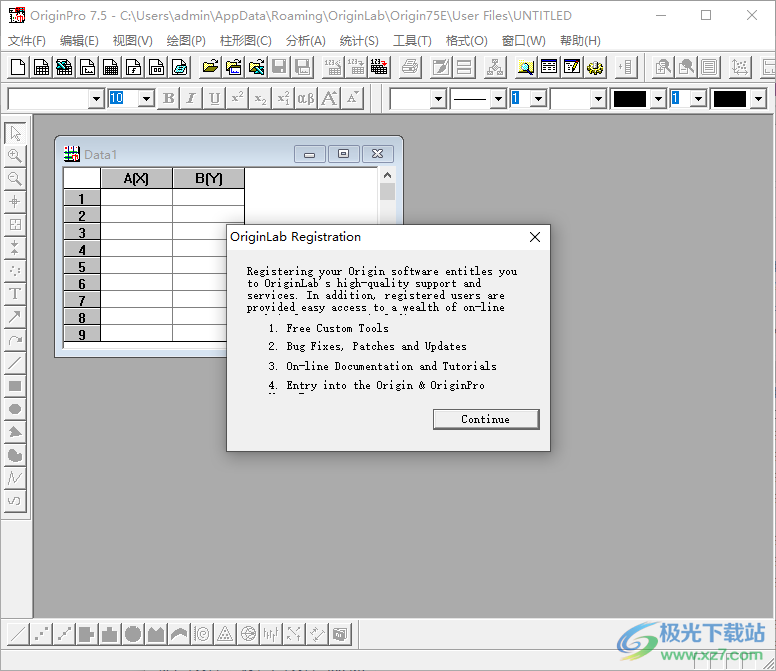This screenshot has height=671, width=776.
Task: Click the Scatter plot icon
Action: tap(41, 634)
